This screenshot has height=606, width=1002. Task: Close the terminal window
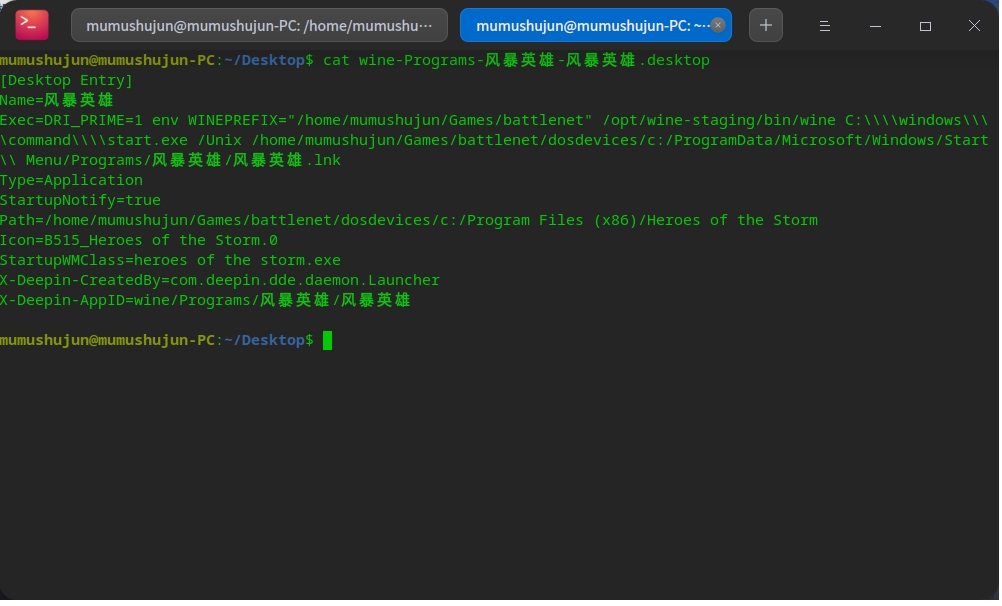click(974, 26)
